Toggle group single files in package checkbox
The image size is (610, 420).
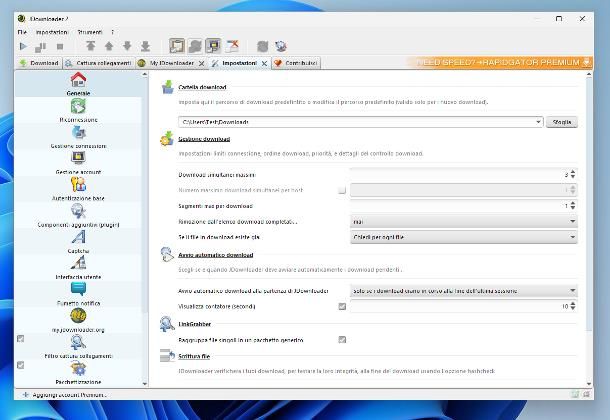pyautogui.click(x=342, y=339)
